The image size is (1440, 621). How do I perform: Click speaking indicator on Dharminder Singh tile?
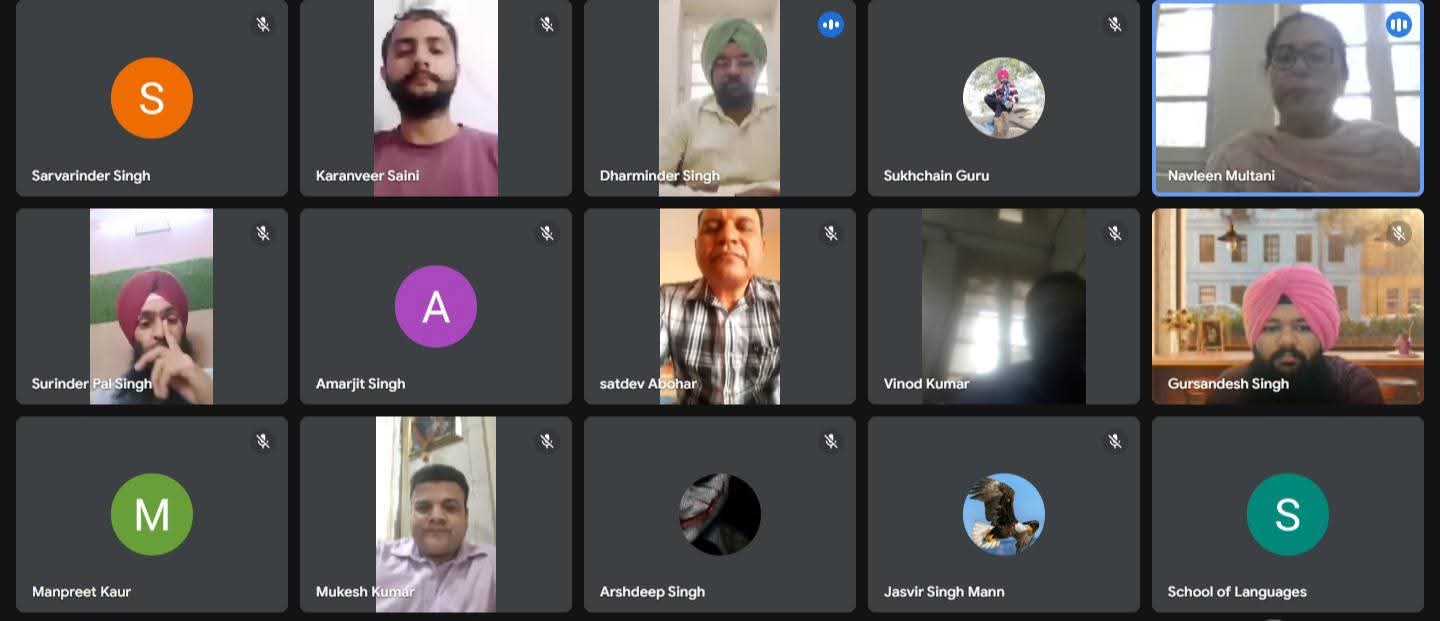831,25
